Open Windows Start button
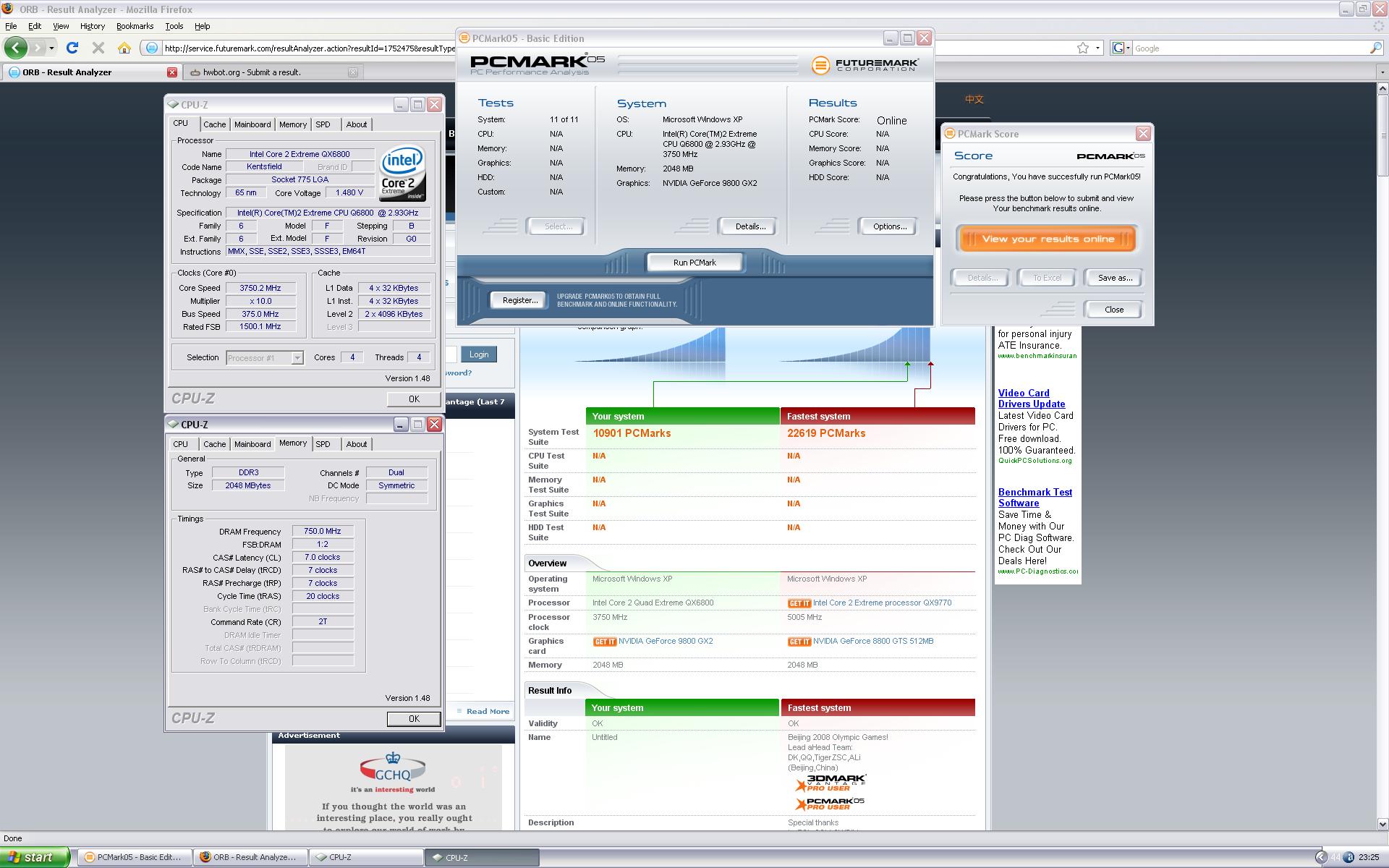1389x868 pixels. click(35, 857)
